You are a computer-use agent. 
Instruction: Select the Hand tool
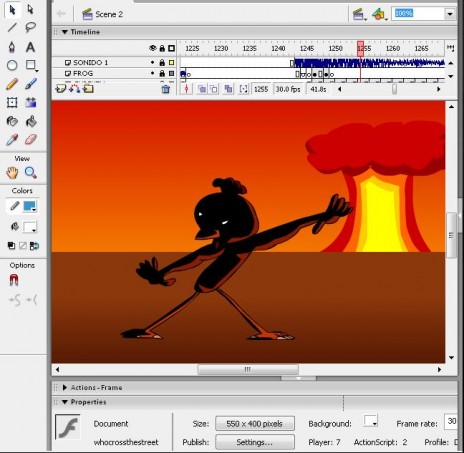(x=12, y=173)
